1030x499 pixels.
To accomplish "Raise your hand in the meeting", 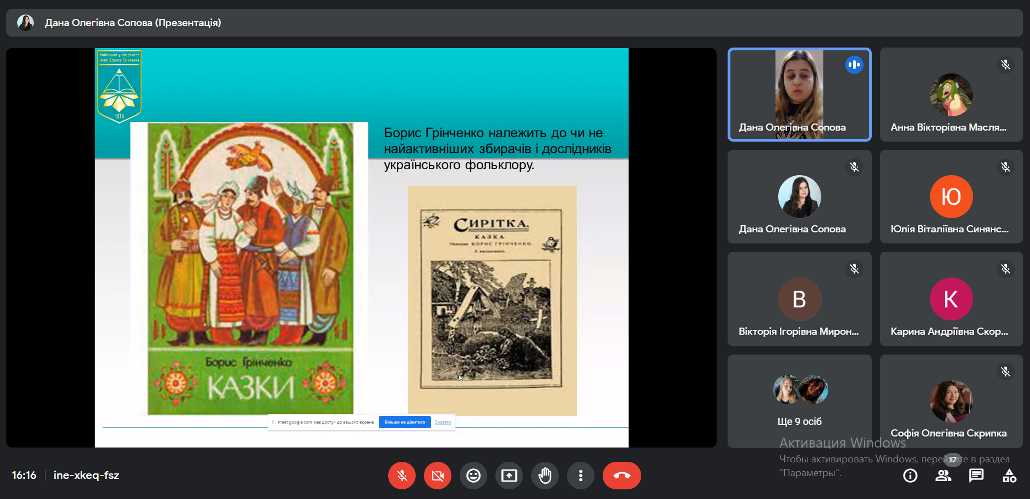I will point(545,475).
